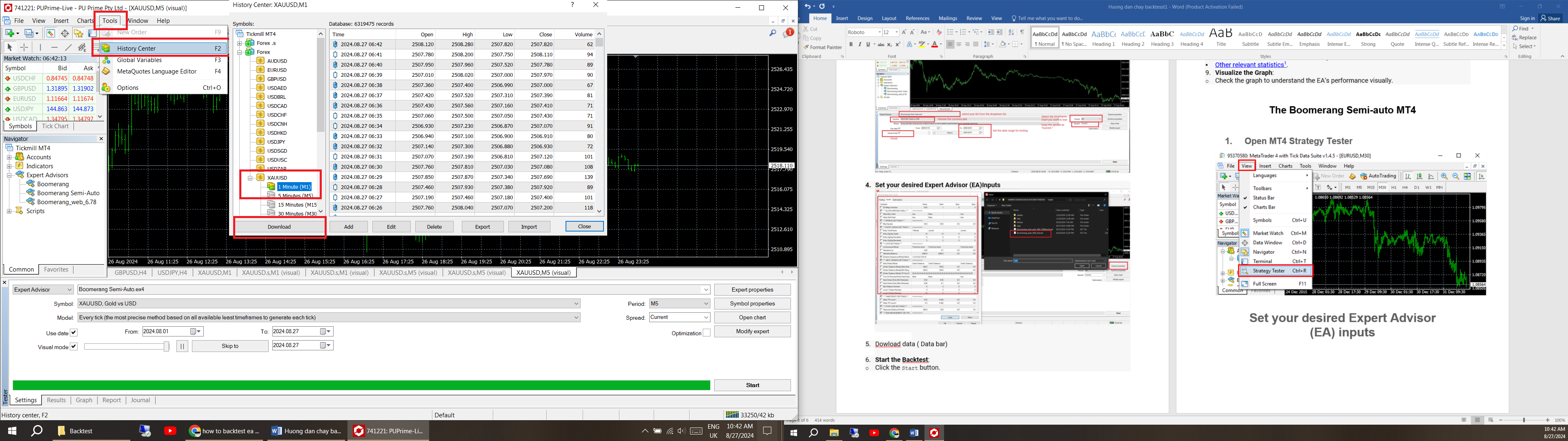Viewport: 1568px width, 441px height.
Task: Switch to Chrome 'how to backtest ea' taskbar item
Action: point(224,431)
